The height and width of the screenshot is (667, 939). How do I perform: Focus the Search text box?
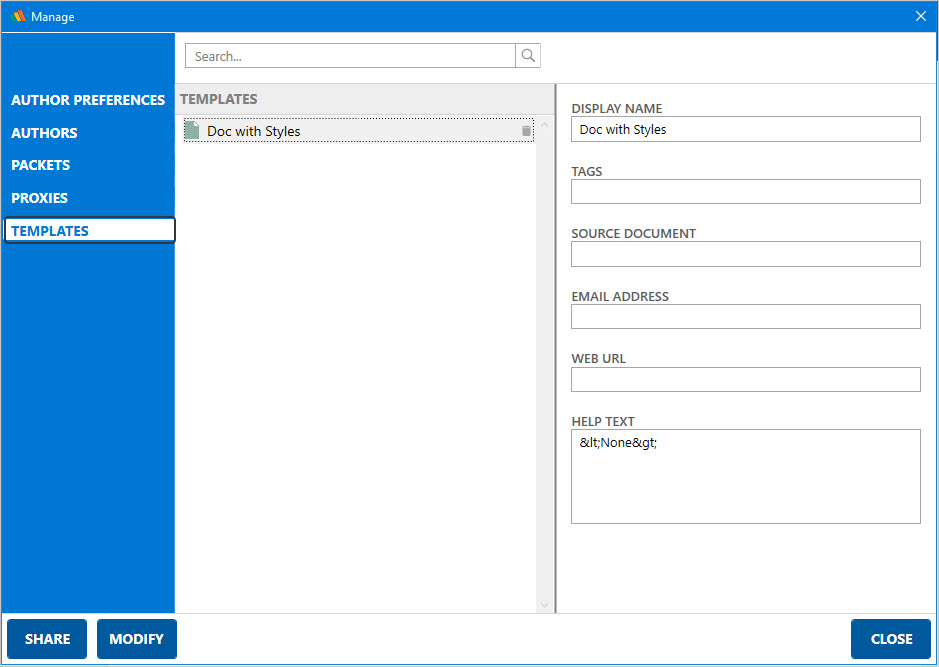tap(350, 56)
